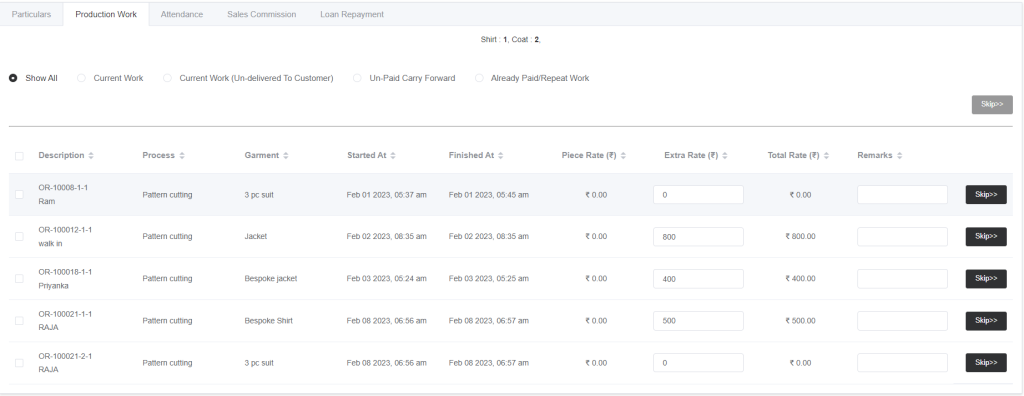
Task: Check the select-all checkbox in the header
Action: pos(19,156)
